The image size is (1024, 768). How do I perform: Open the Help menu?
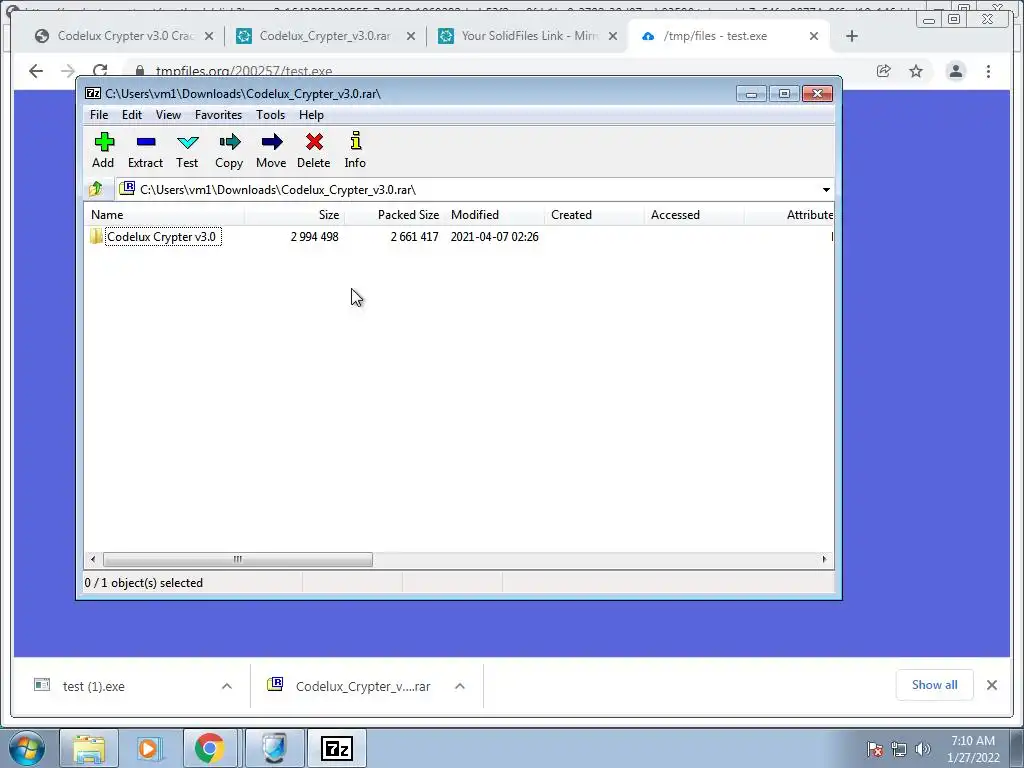tap(312, 115)
